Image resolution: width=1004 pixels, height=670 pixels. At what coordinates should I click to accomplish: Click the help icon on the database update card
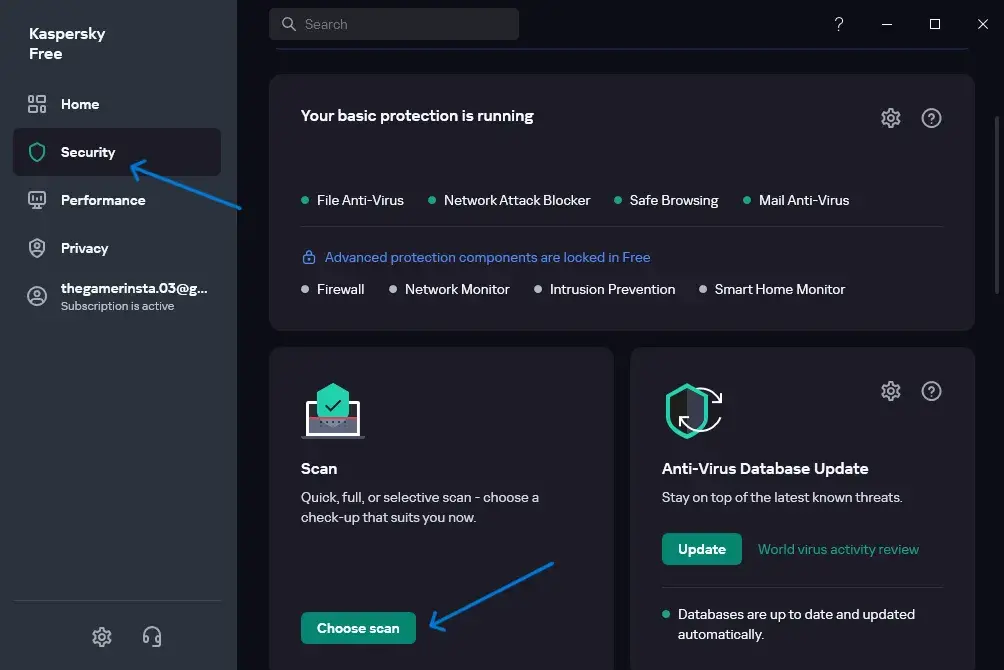pyautogui.click(x=931, y=391)
